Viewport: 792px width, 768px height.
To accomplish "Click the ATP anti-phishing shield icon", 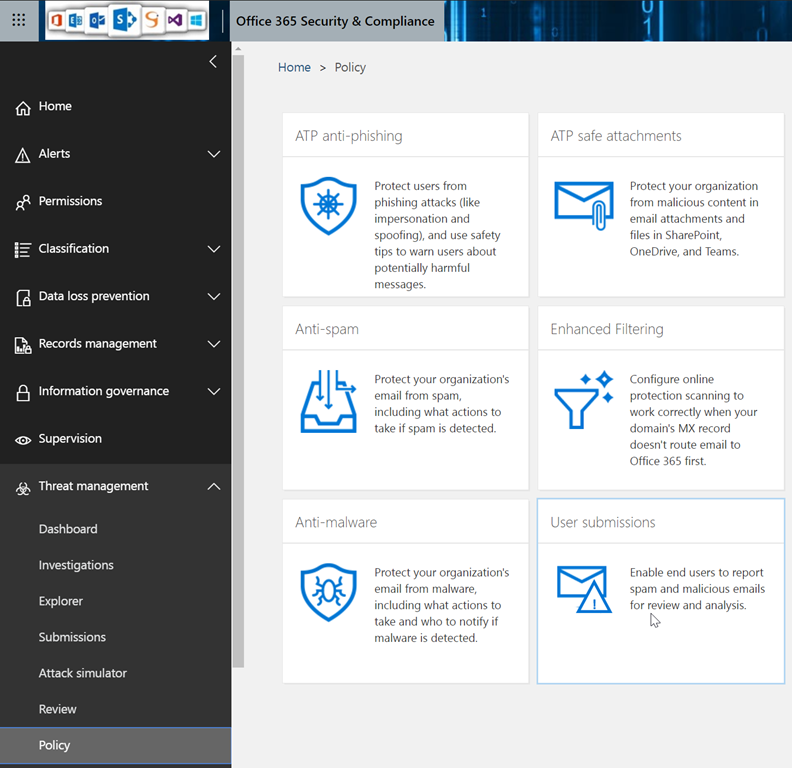I will pos(328,205).
